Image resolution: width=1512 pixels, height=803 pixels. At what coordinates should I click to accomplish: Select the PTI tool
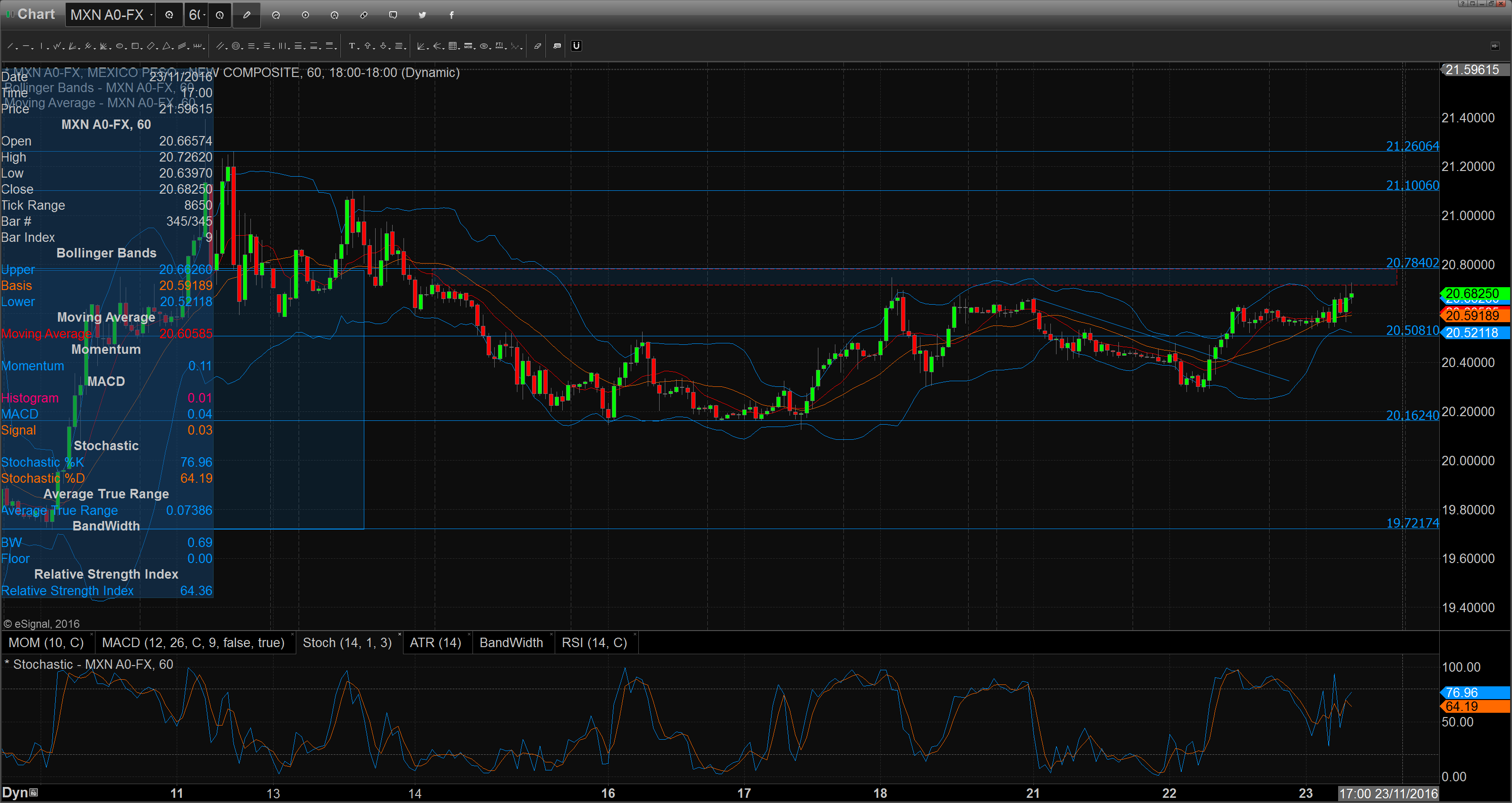(x=499, y=46)
